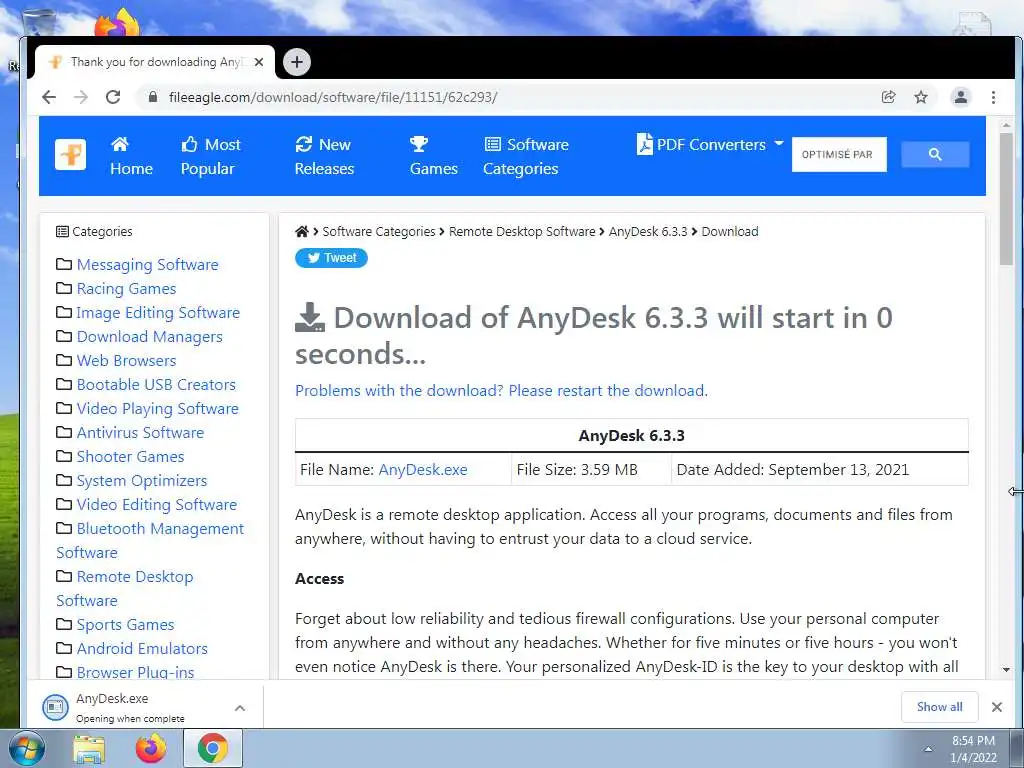The image size is (1024, 768).
Task: Open the Chrome profile avatar
Action: coord(961,97)
